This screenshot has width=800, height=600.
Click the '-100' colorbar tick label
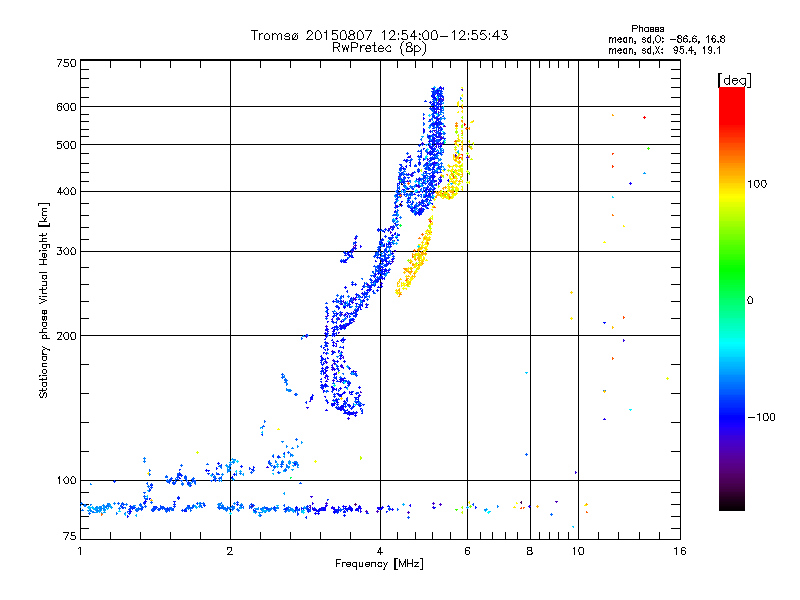pyautogui.click(x=761, y=417)
